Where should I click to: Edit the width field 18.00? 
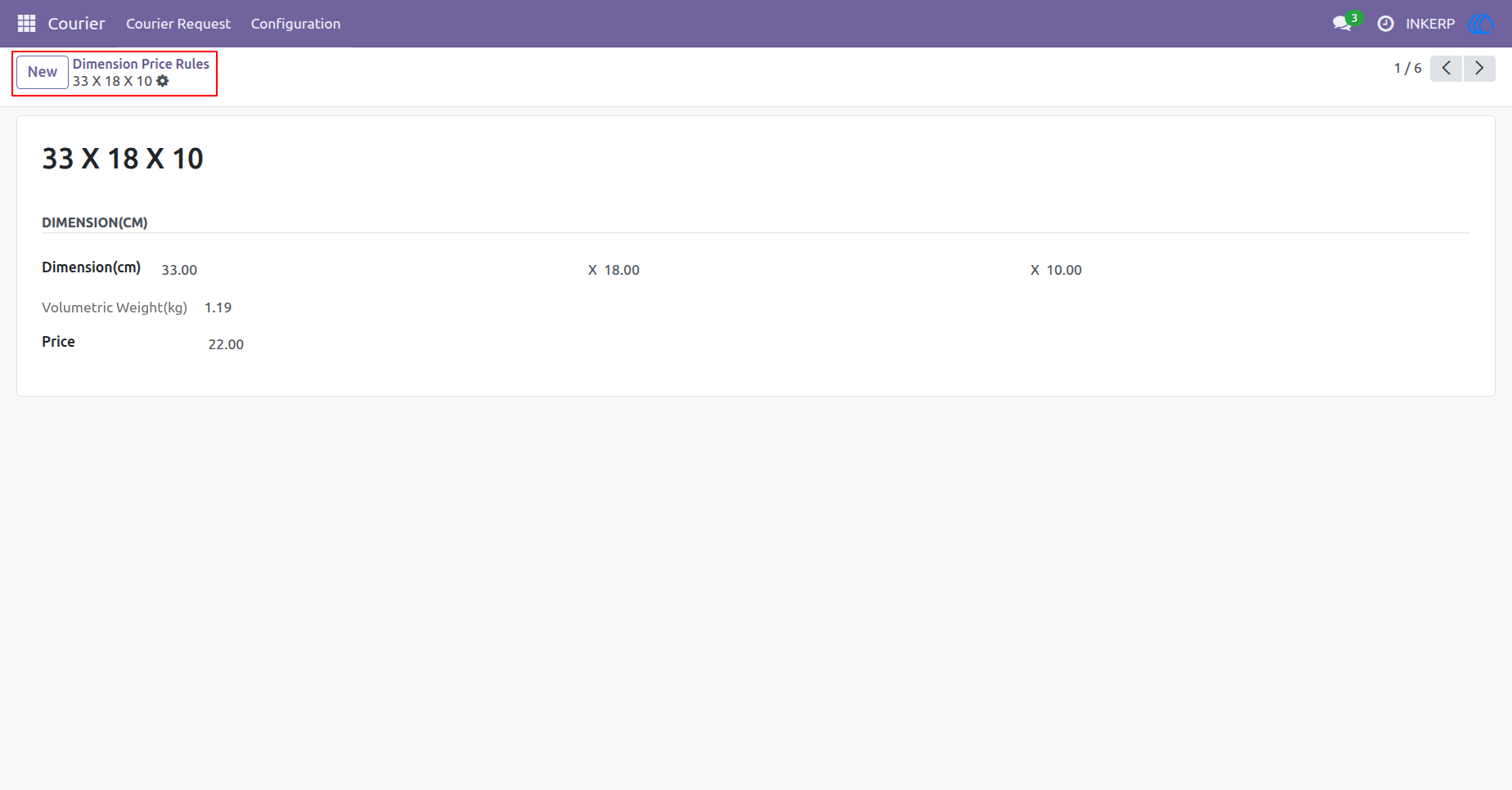click(x=622, y=270)
